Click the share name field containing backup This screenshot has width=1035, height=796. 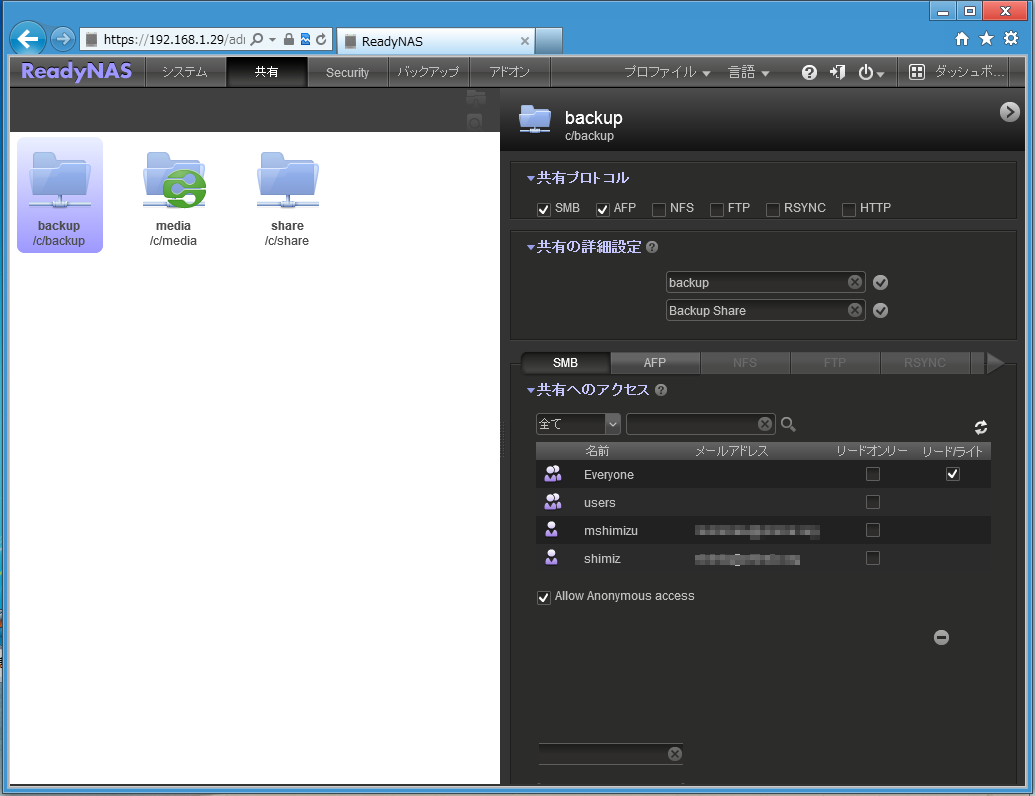756,283
